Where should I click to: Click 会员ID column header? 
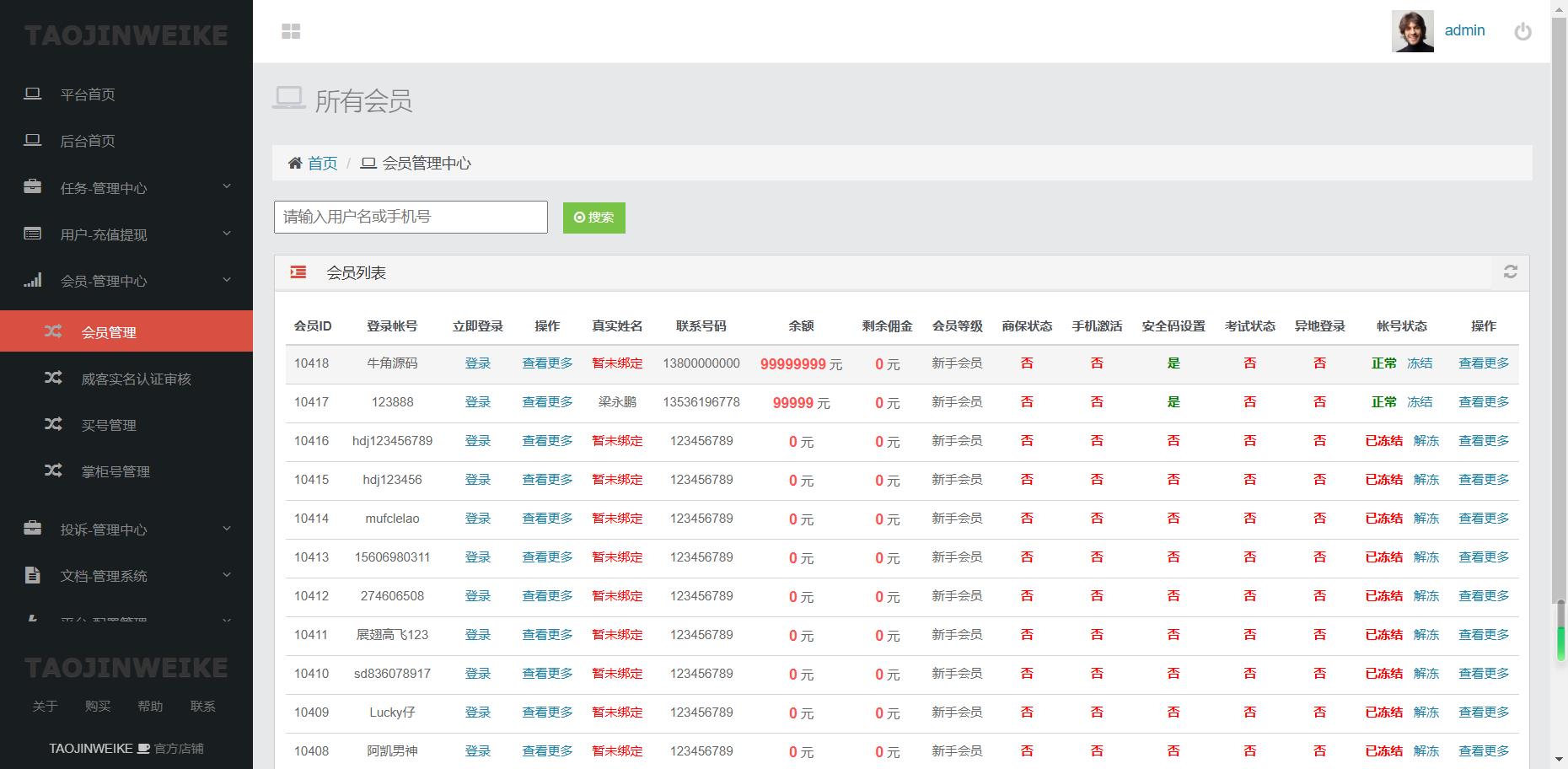tap(313, 326)
